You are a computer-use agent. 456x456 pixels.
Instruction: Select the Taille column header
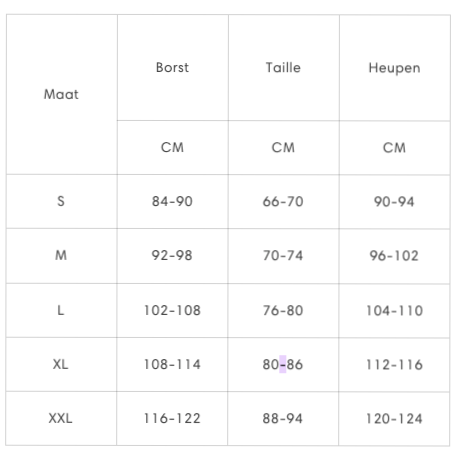tap(283, 68)
